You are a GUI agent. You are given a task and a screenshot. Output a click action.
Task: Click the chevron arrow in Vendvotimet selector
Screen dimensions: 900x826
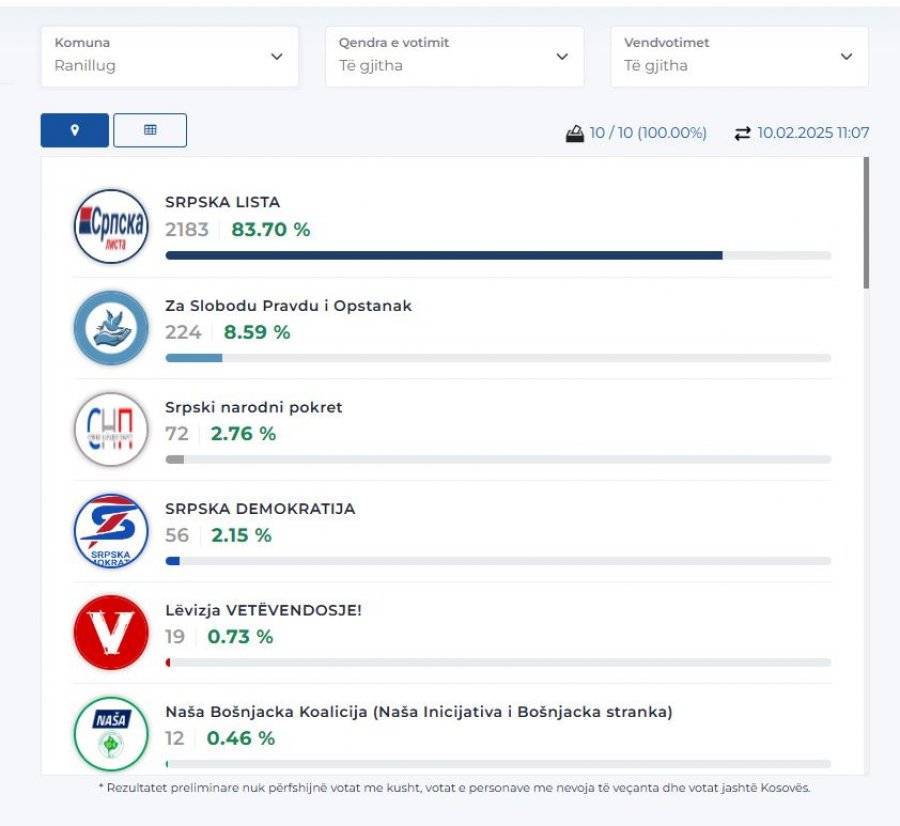(x=846, y=56)
